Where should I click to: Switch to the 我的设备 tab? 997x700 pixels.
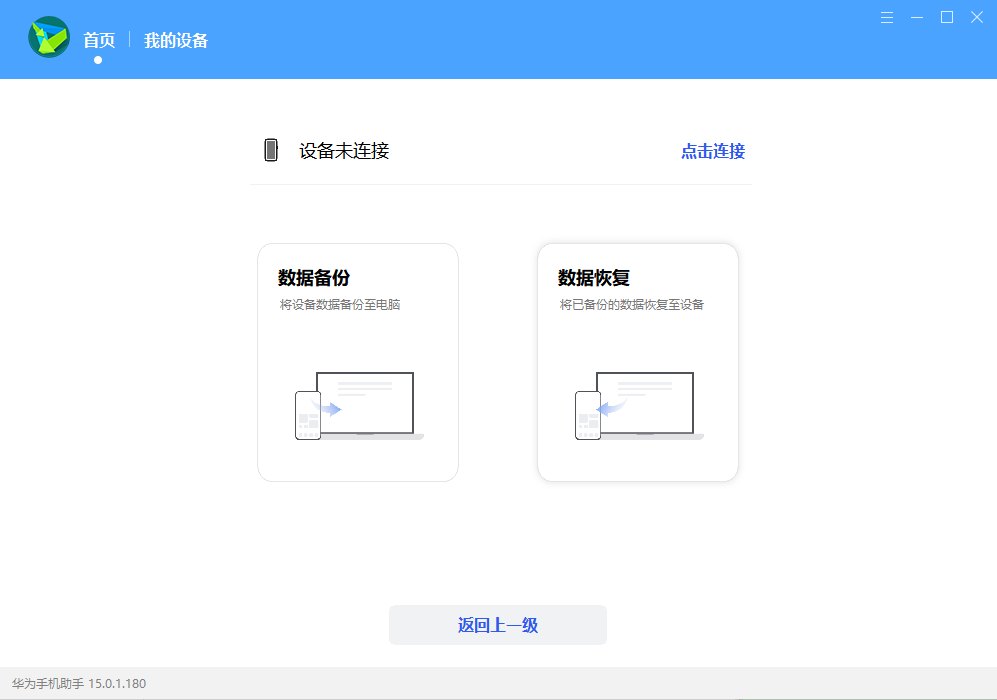point(176,39)
